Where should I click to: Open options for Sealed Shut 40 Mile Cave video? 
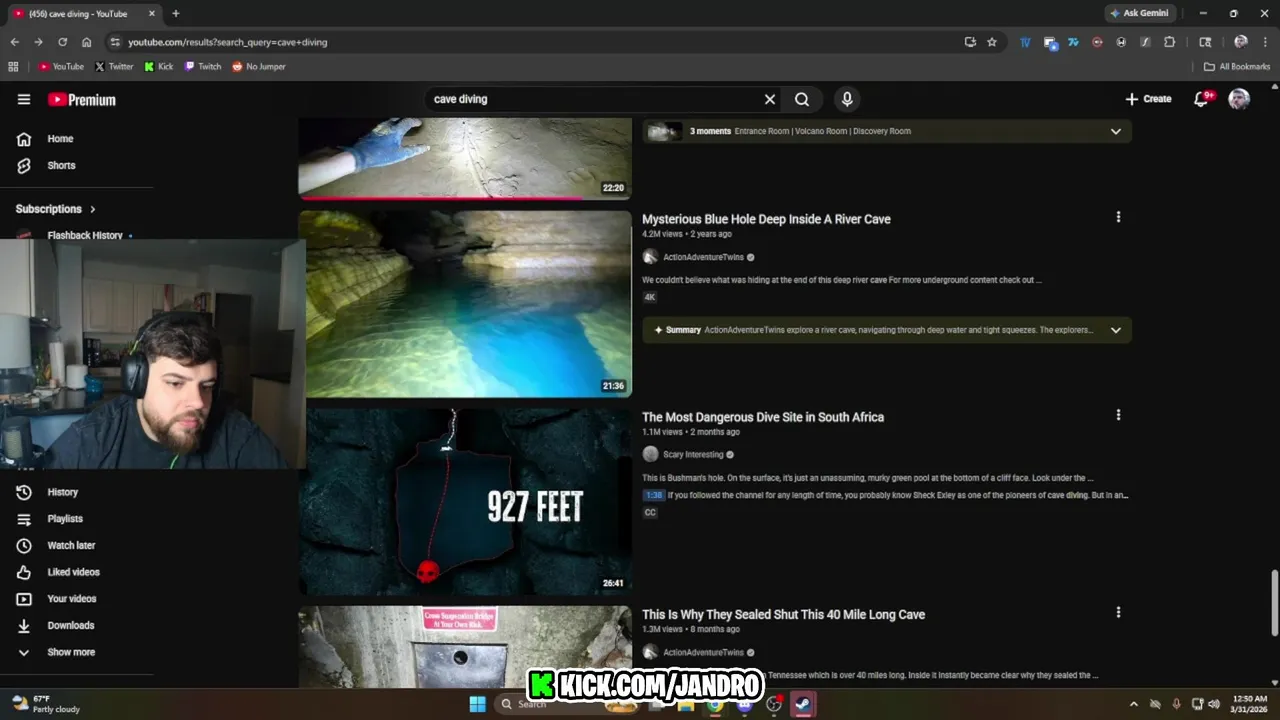point(1118,612)
